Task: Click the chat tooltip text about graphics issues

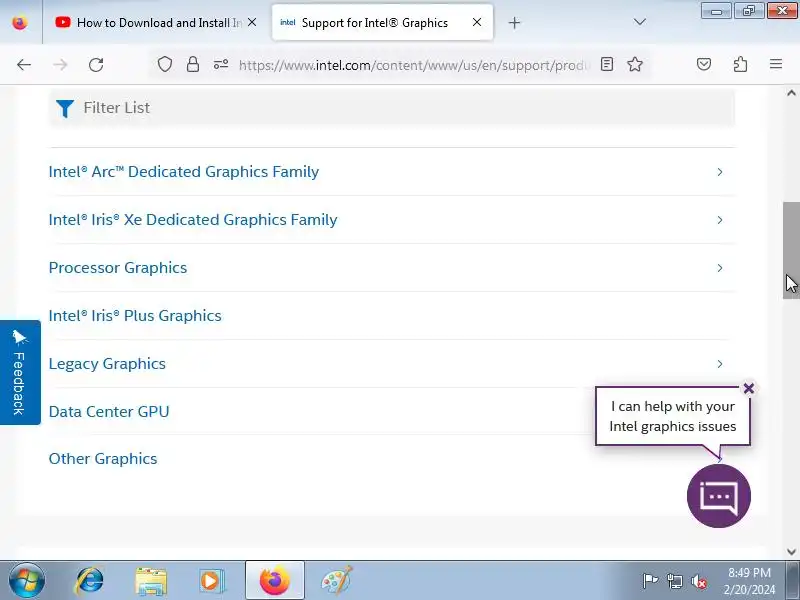Action: (x=672, y=416)
